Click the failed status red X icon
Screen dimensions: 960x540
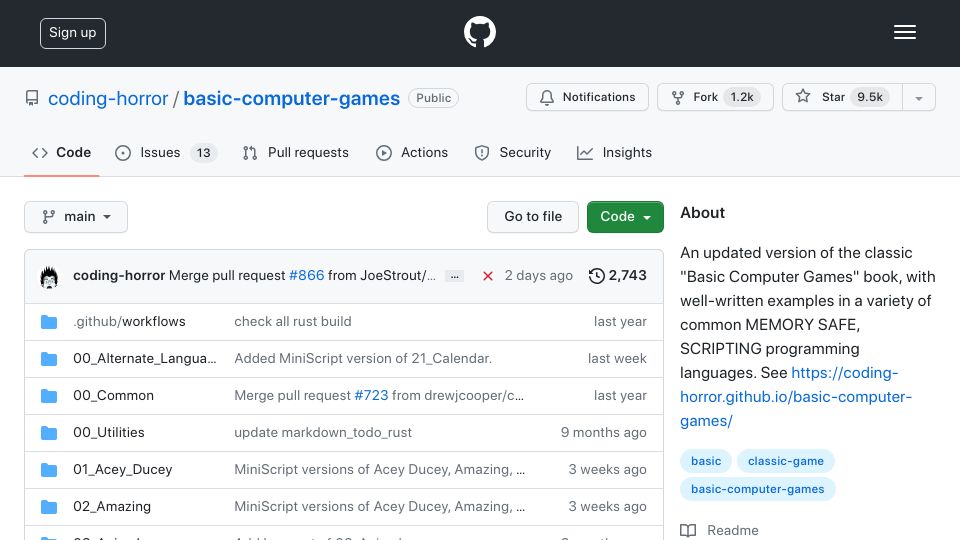[487, 276]
